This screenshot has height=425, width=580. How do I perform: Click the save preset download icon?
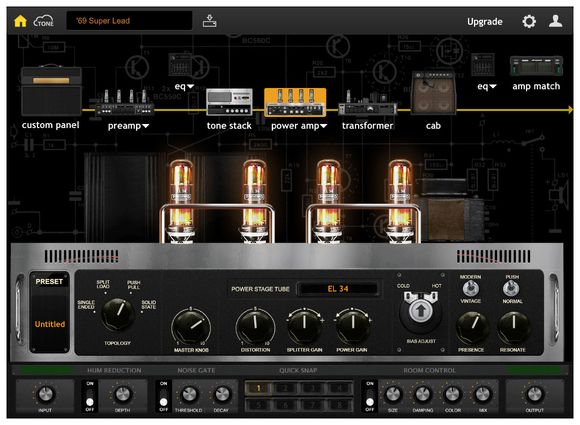click(209, 21)
